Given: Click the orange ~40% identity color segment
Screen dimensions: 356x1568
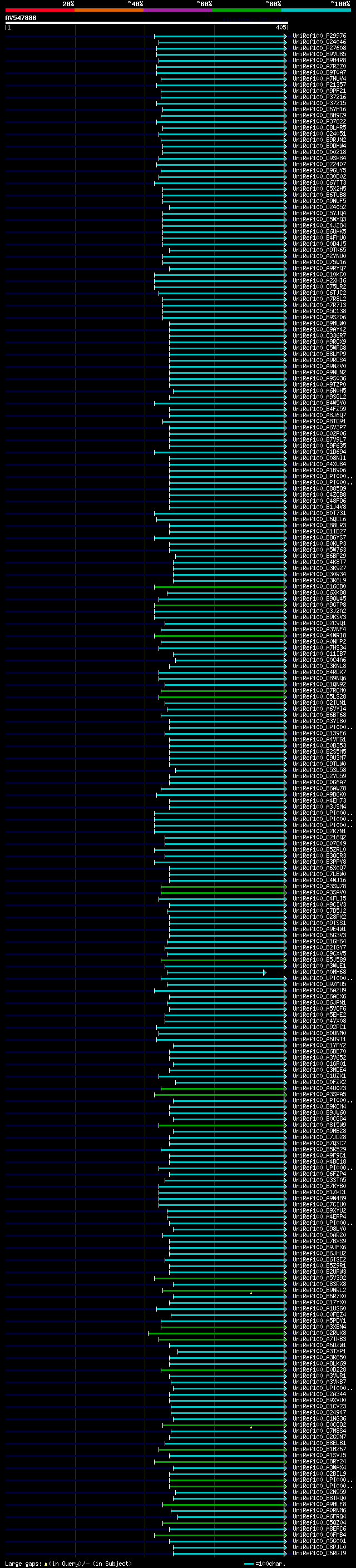Looking at the screenshot, I should 110,10.
